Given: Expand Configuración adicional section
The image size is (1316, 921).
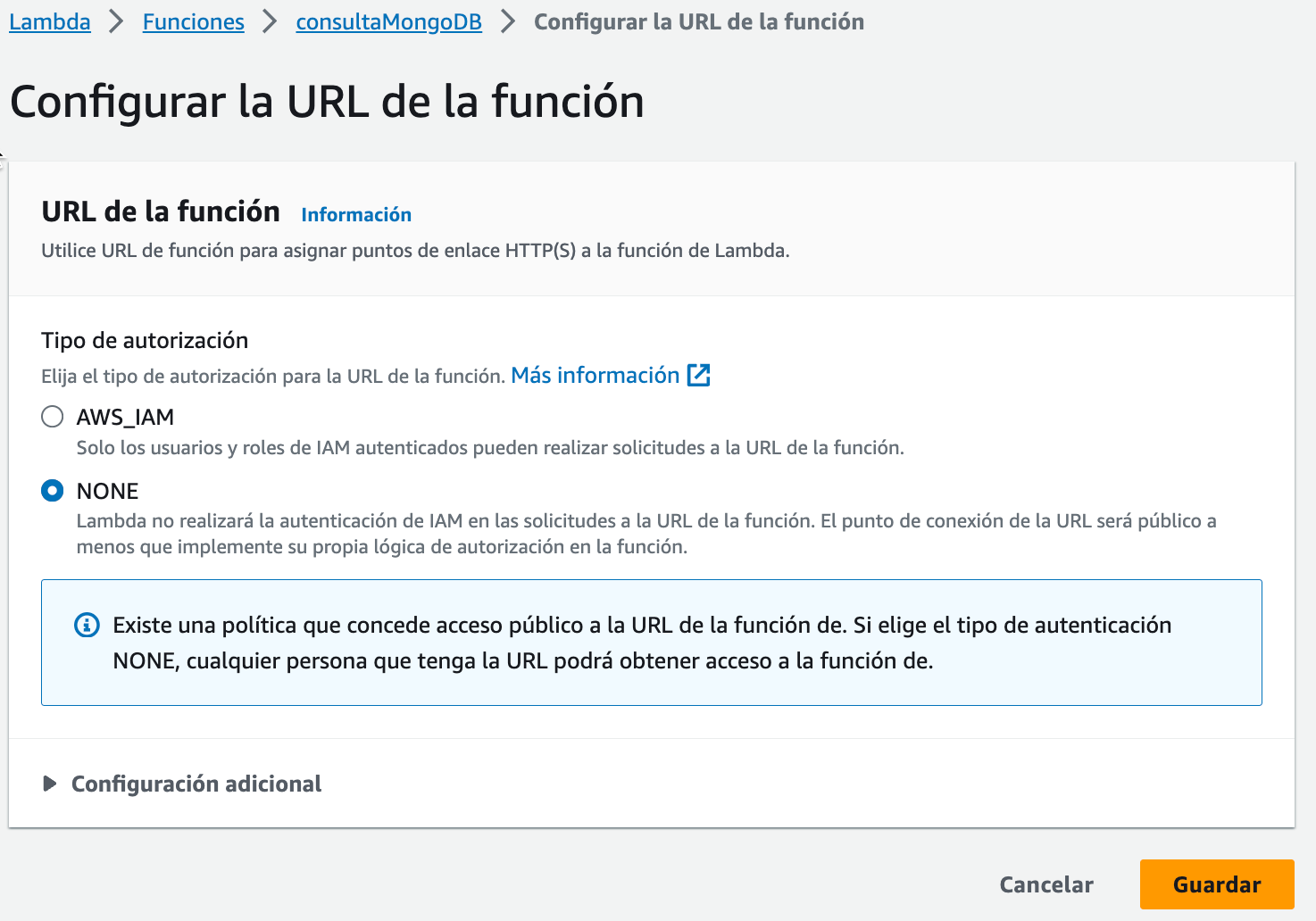Looking at the screenshot, I should (182, 784).
